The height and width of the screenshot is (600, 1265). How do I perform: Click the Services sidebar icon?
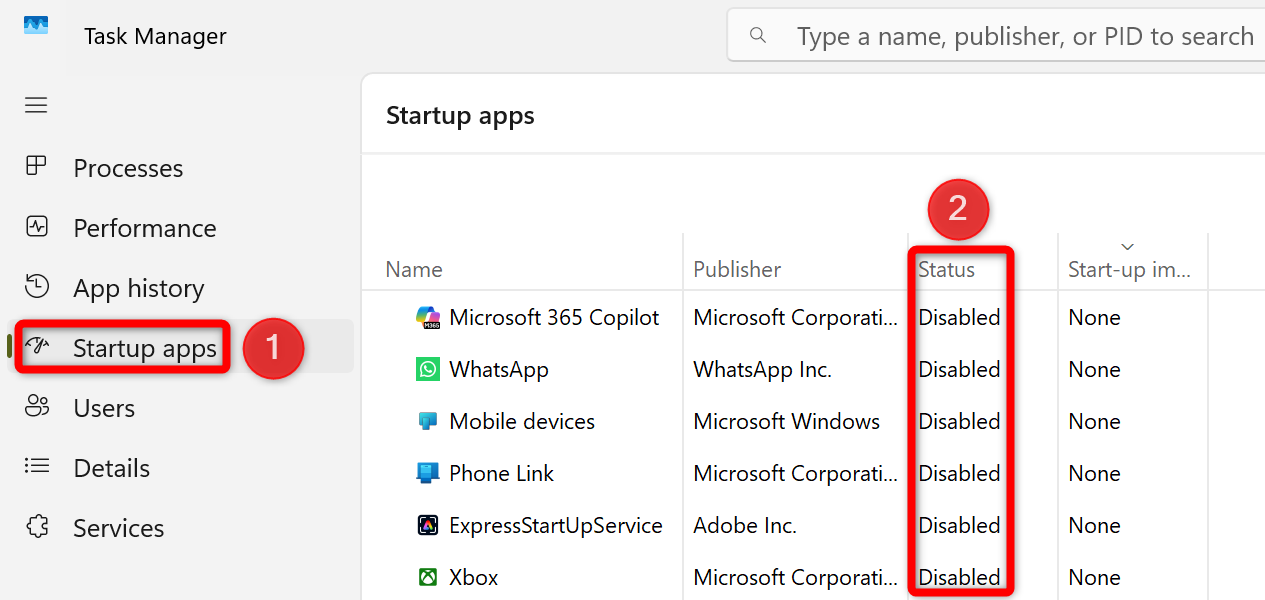36,527
